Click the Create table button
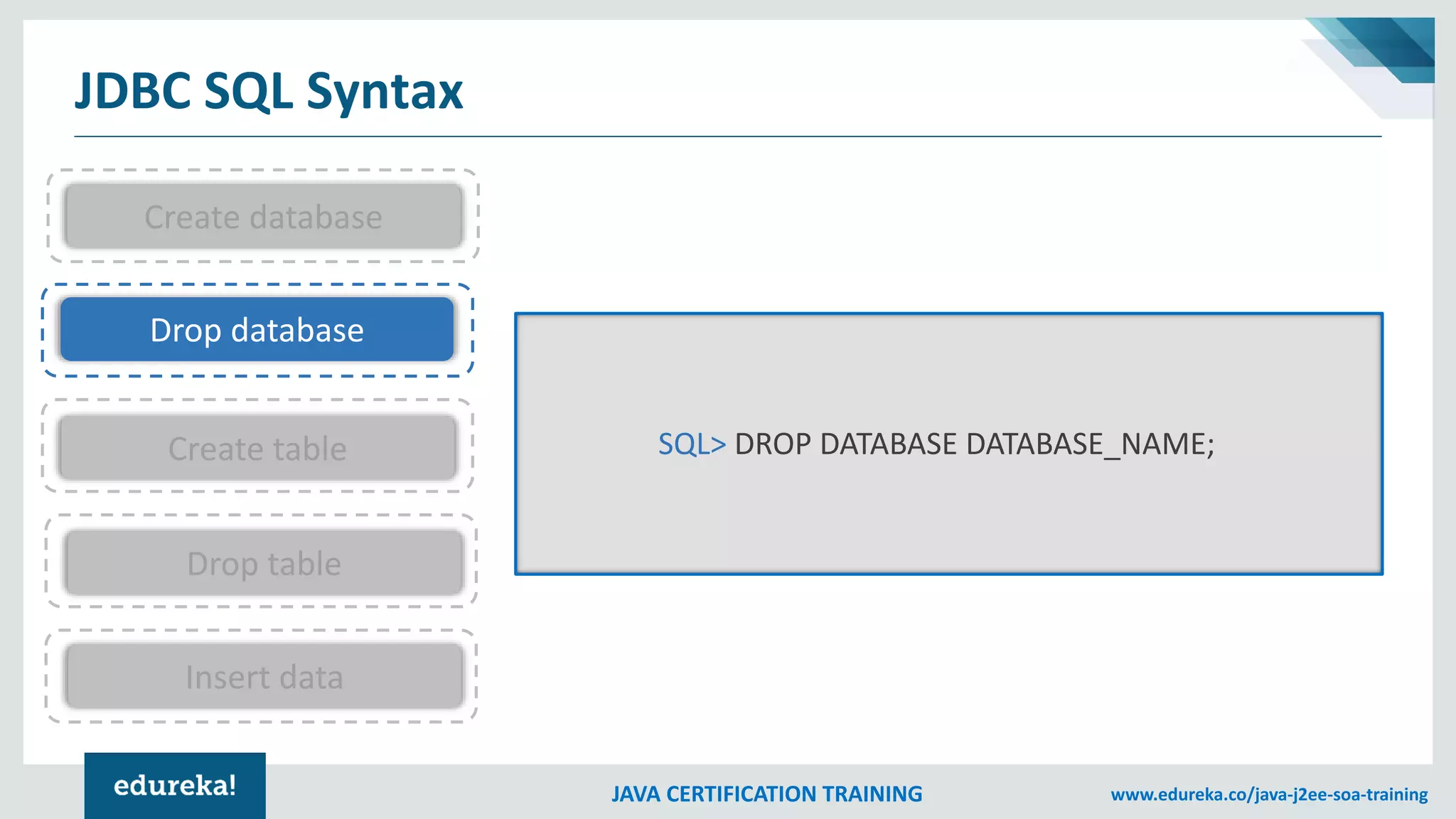The height and width of the screenshot is (819, 1456). pos(257,449)
